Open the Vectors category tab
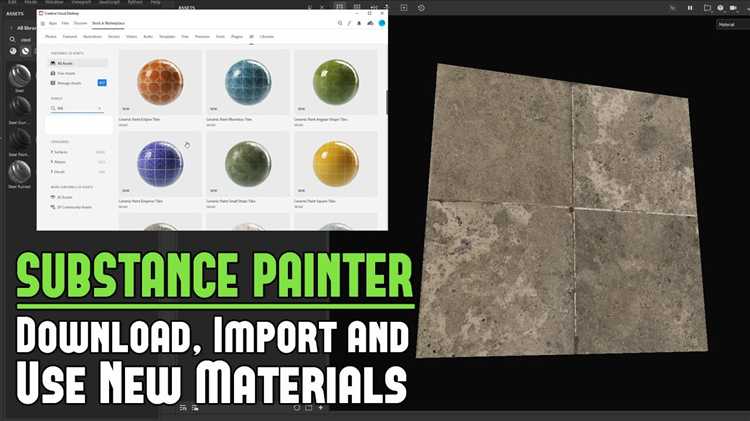 (x=114, y=36)
